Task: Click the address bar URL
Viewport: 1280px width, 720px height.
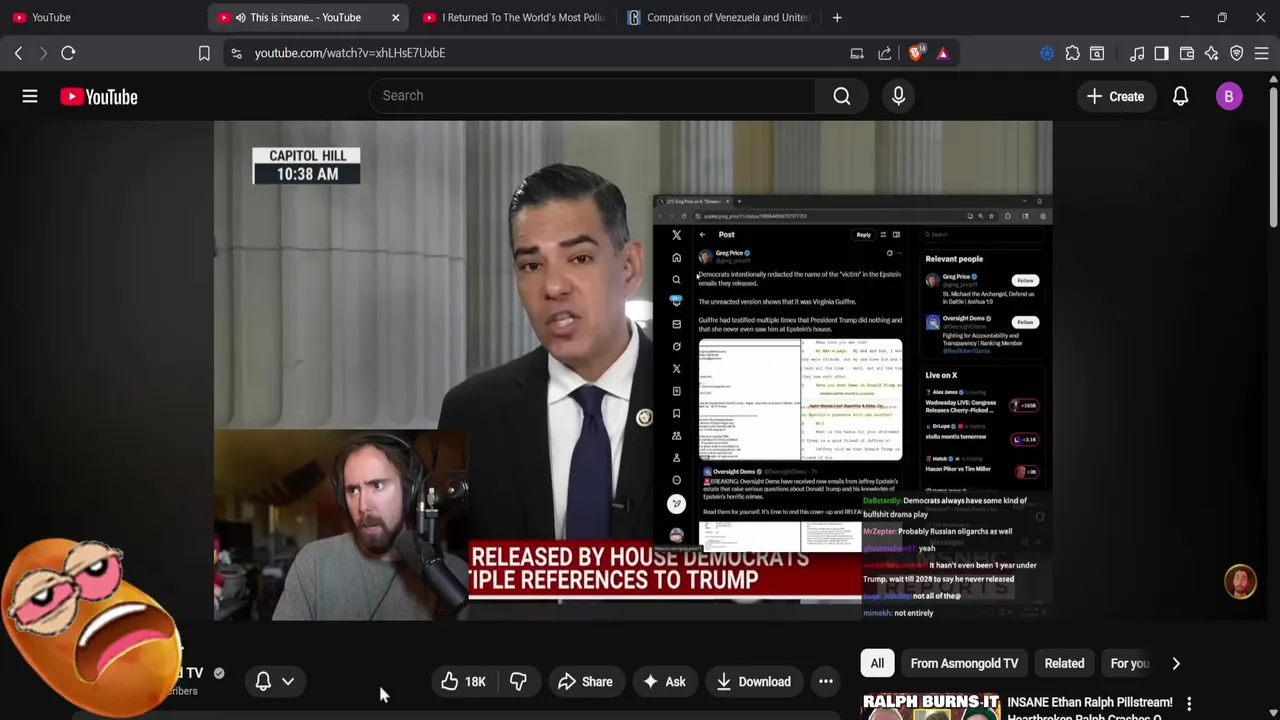Action: click(350, 53)
